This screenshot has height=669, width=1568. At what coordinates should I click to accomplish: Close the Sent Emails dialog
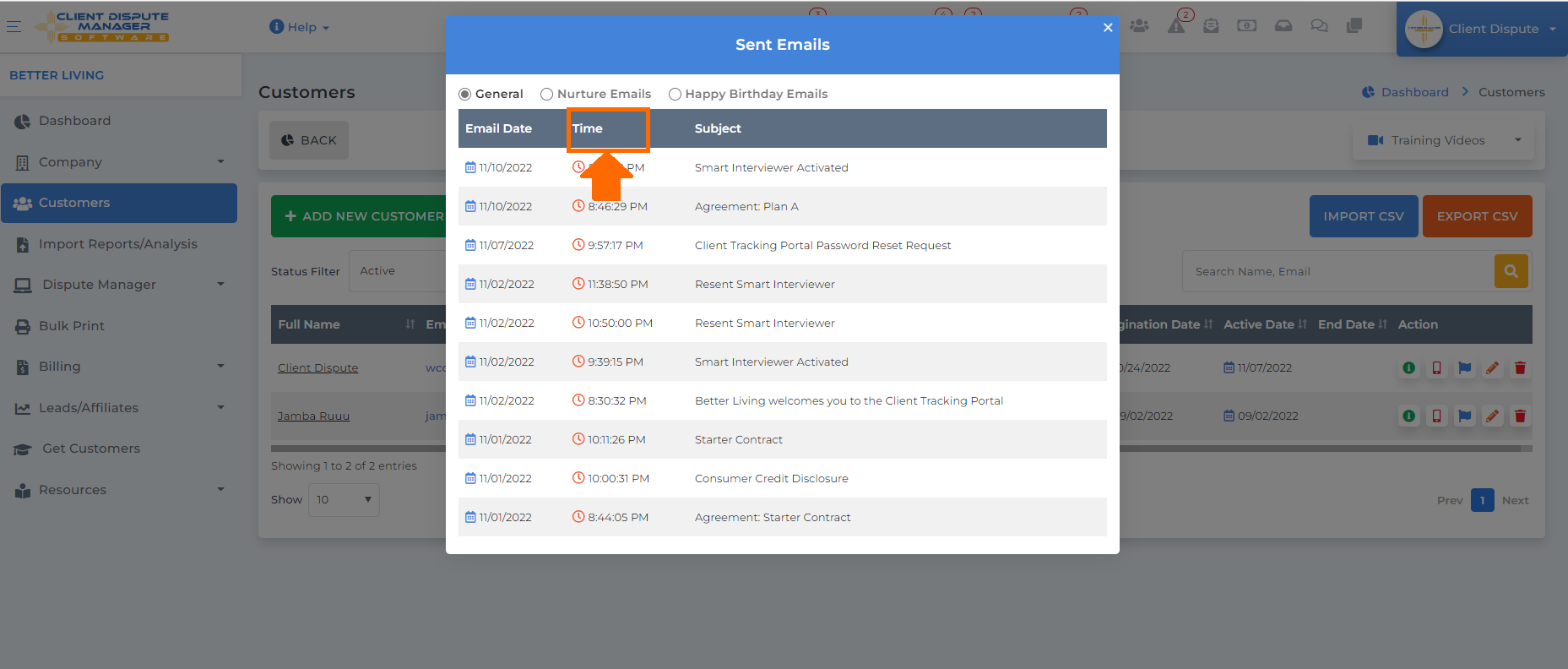[1108, 27]
